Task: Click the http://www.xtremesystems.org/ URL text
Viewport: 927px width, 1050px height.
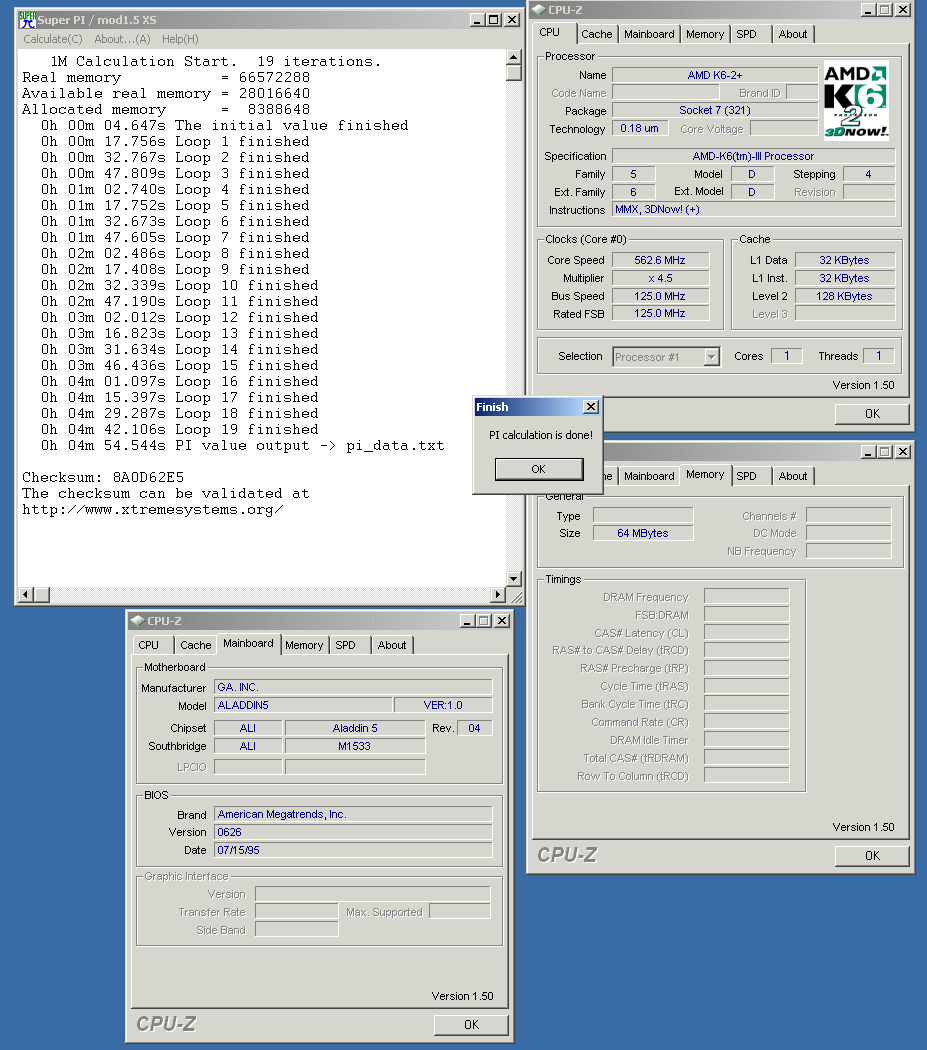Action: tap(153, 510)
